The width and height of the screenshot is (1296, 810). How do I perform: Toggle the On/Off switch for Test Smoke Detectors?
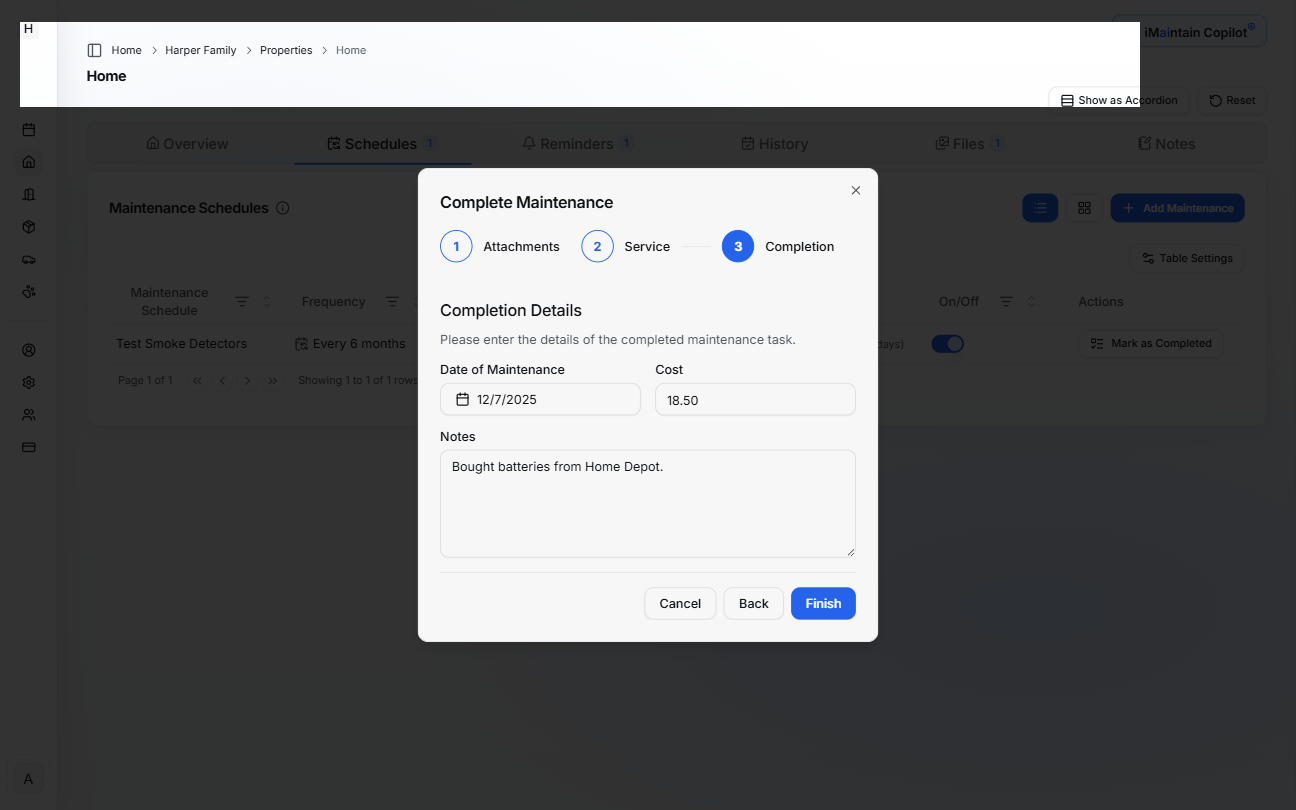[x=947, y=343]
